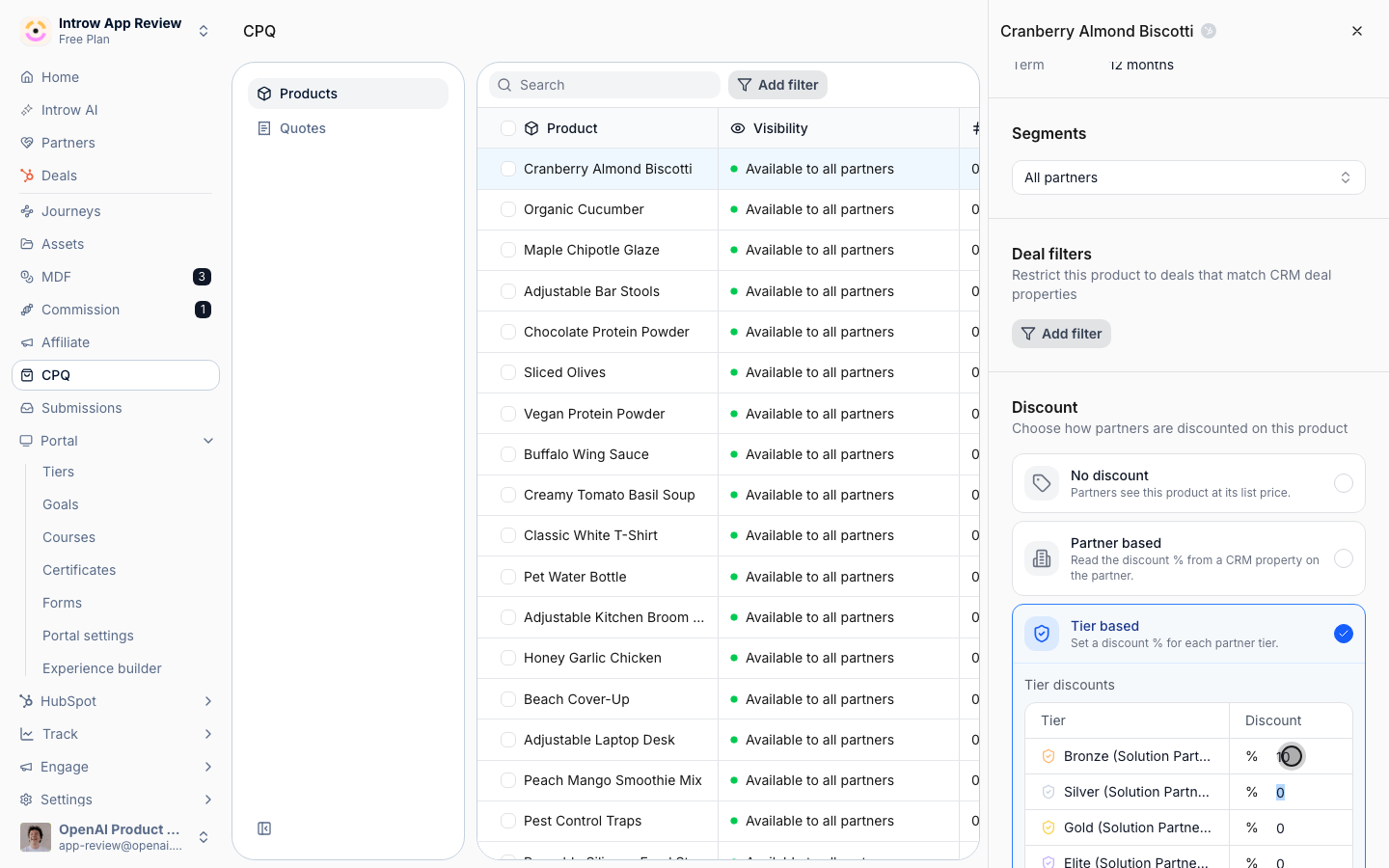
Task: Check the Maple Chipotle Glaze checkbox
Action: tap(508, 250)
